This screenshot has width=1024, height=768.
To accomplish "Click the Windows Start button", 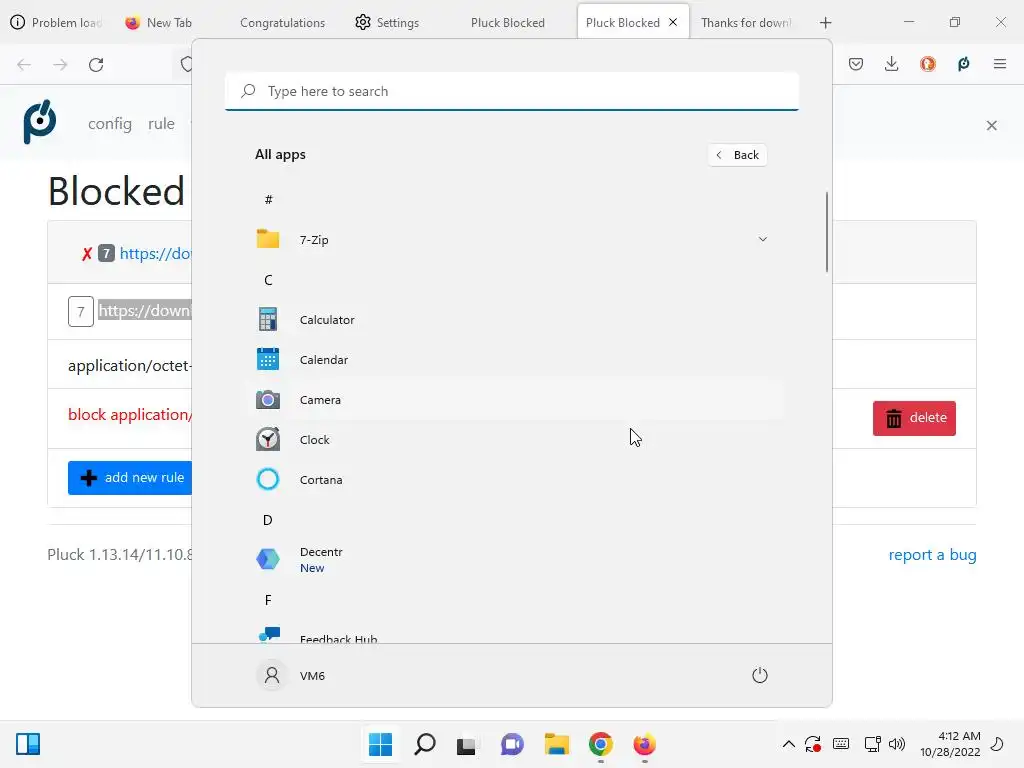I will [x=380, y=744].
